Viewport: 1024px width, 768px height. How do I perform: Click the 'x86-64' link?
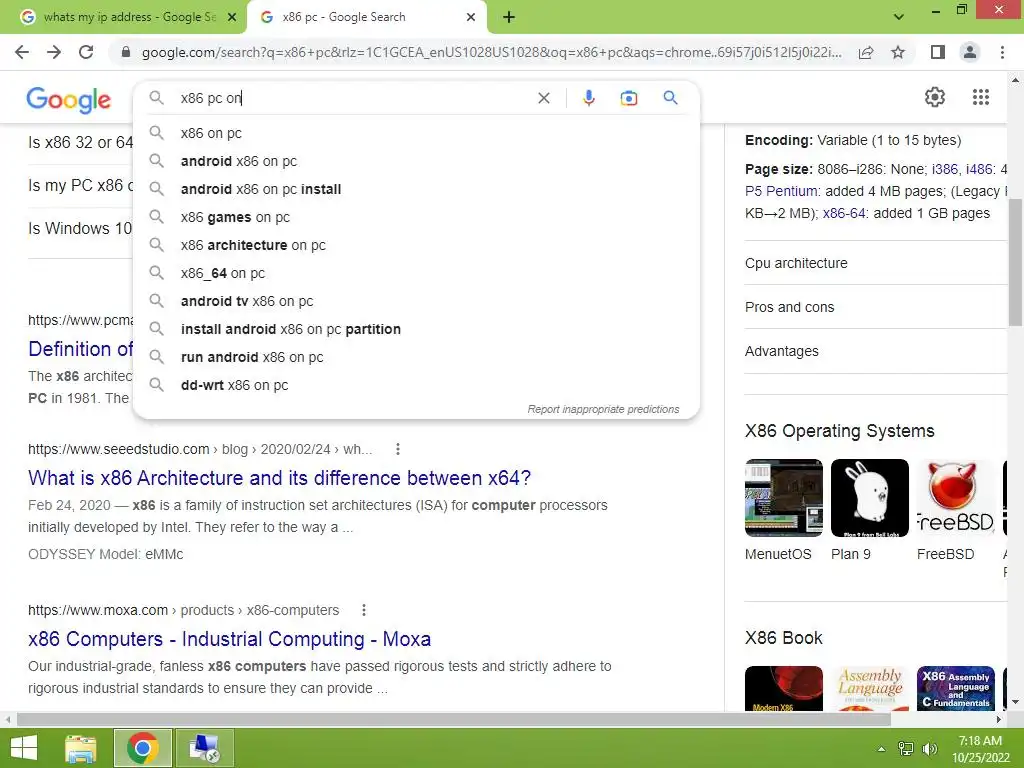click(x=844, y=214)
